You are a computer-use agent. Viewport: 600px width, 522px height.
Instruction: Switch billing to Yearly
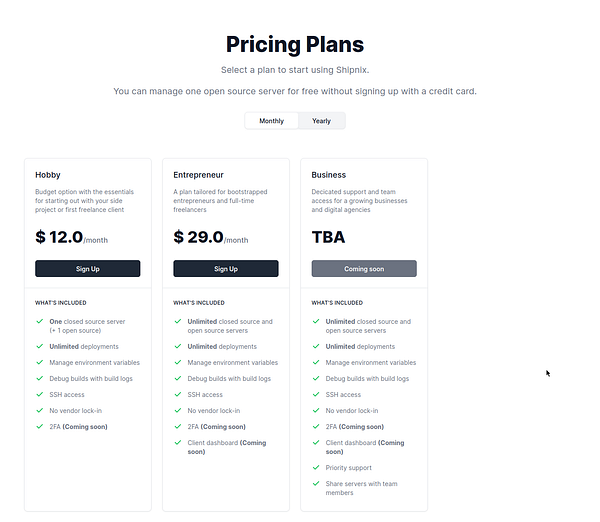[x=321, y=121]
